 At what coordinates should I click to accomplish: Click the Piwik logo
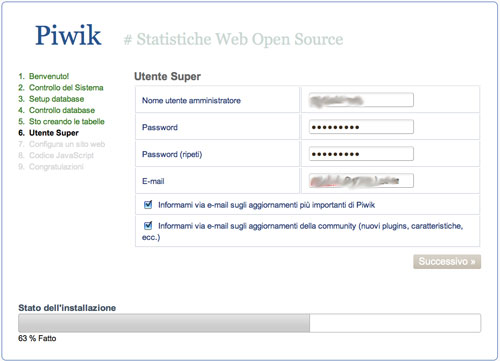(68, 35)
